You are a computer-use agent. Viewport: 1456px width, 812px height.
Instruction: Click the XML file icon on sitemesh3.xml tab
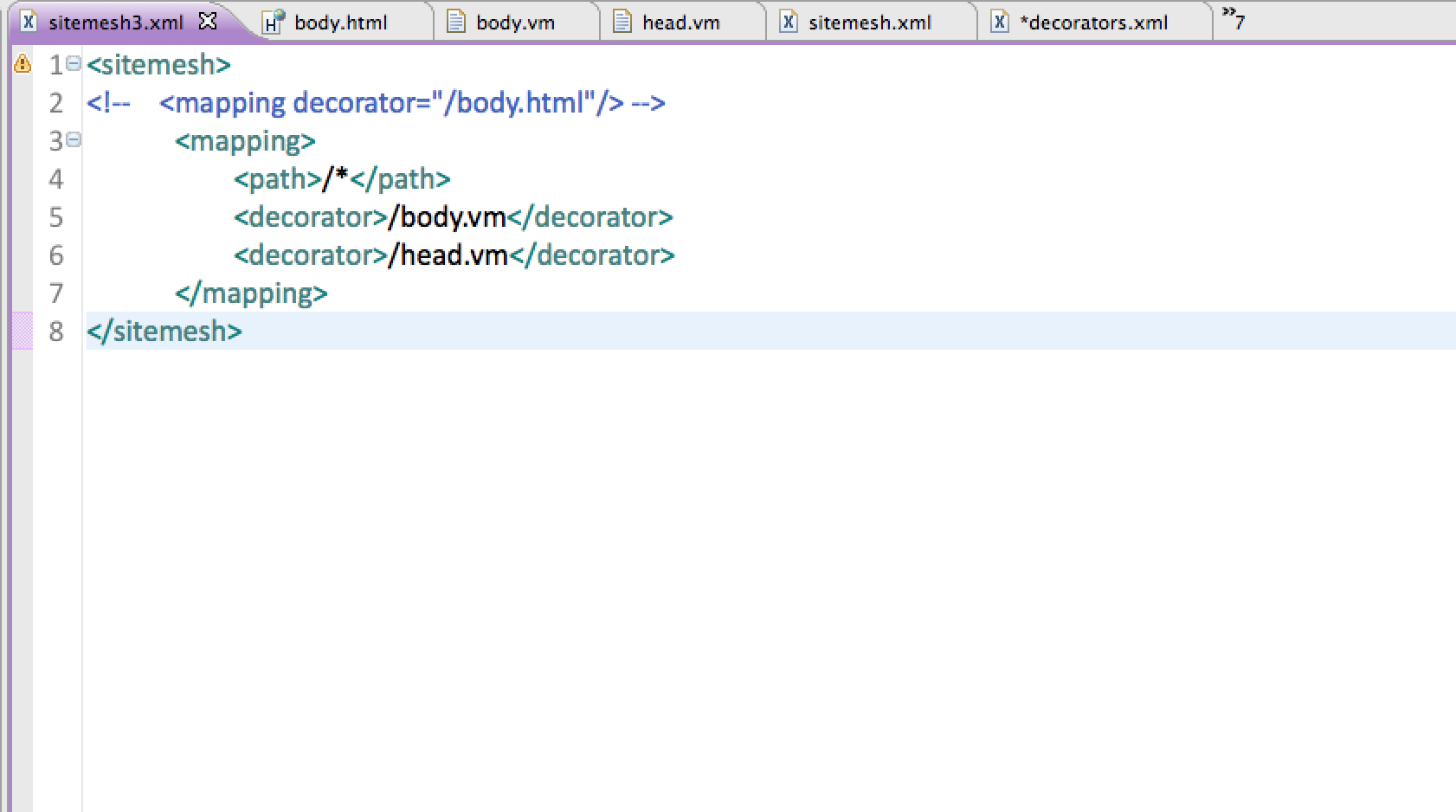29,22
